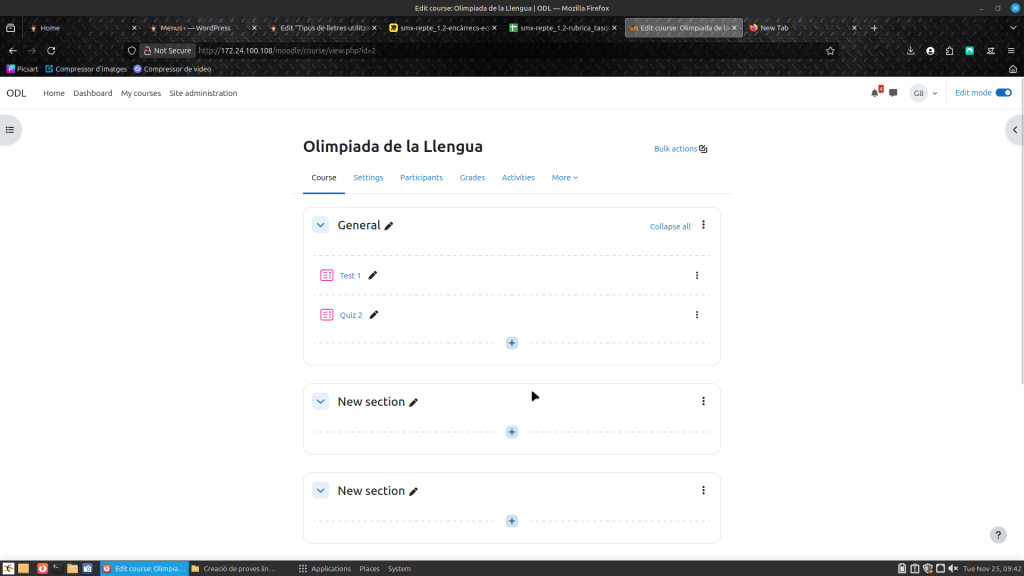The width and height of the screenshot is (1024, 576).
Task: Click the help question mark button
Action: [997, 535]
